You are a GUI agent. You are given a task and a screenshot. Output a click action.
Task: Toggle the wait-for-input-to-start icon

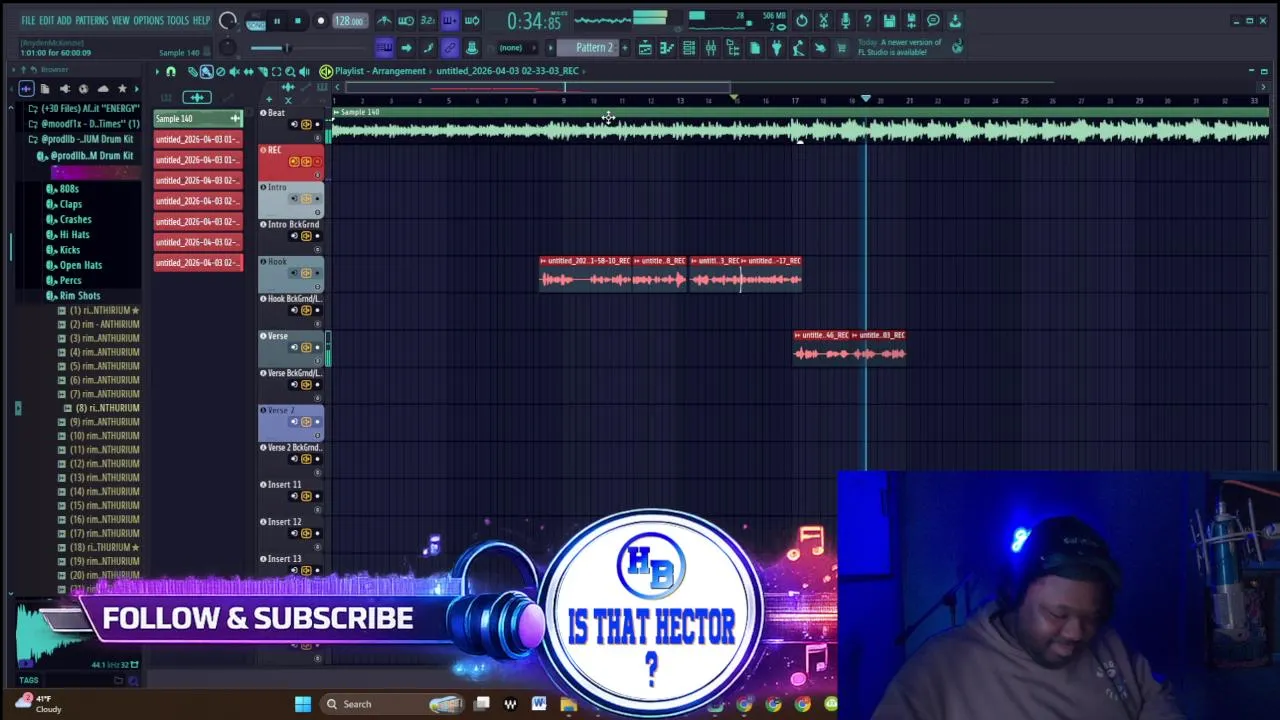coord(406,21)
